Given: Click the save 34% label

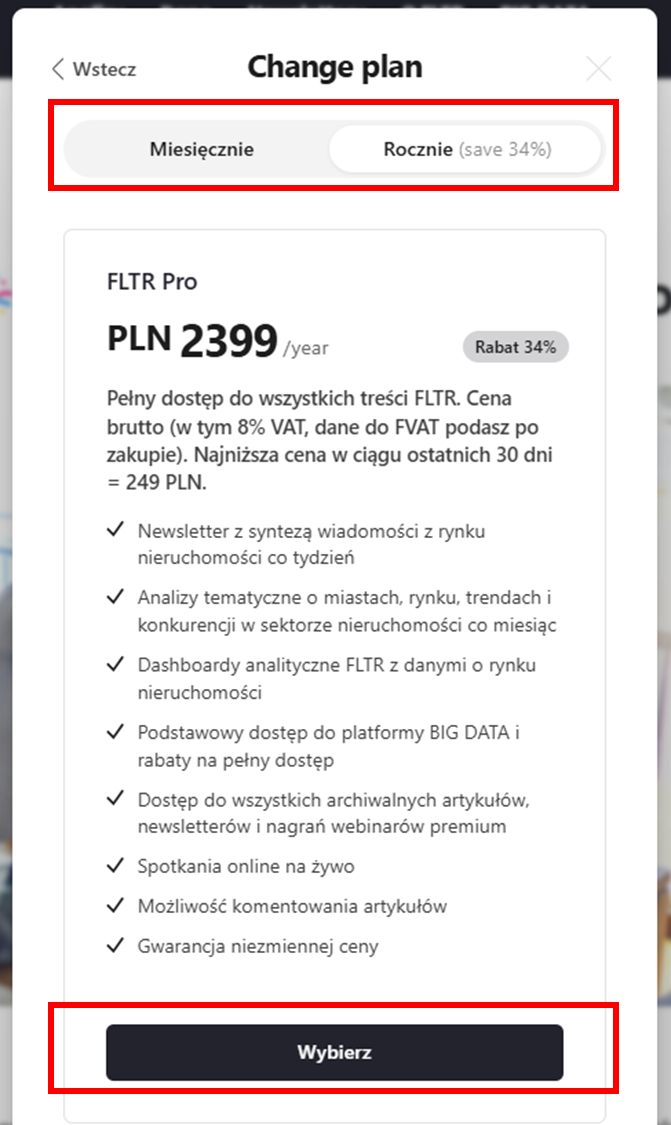Looking at the screenshot, I should (505, 150).
